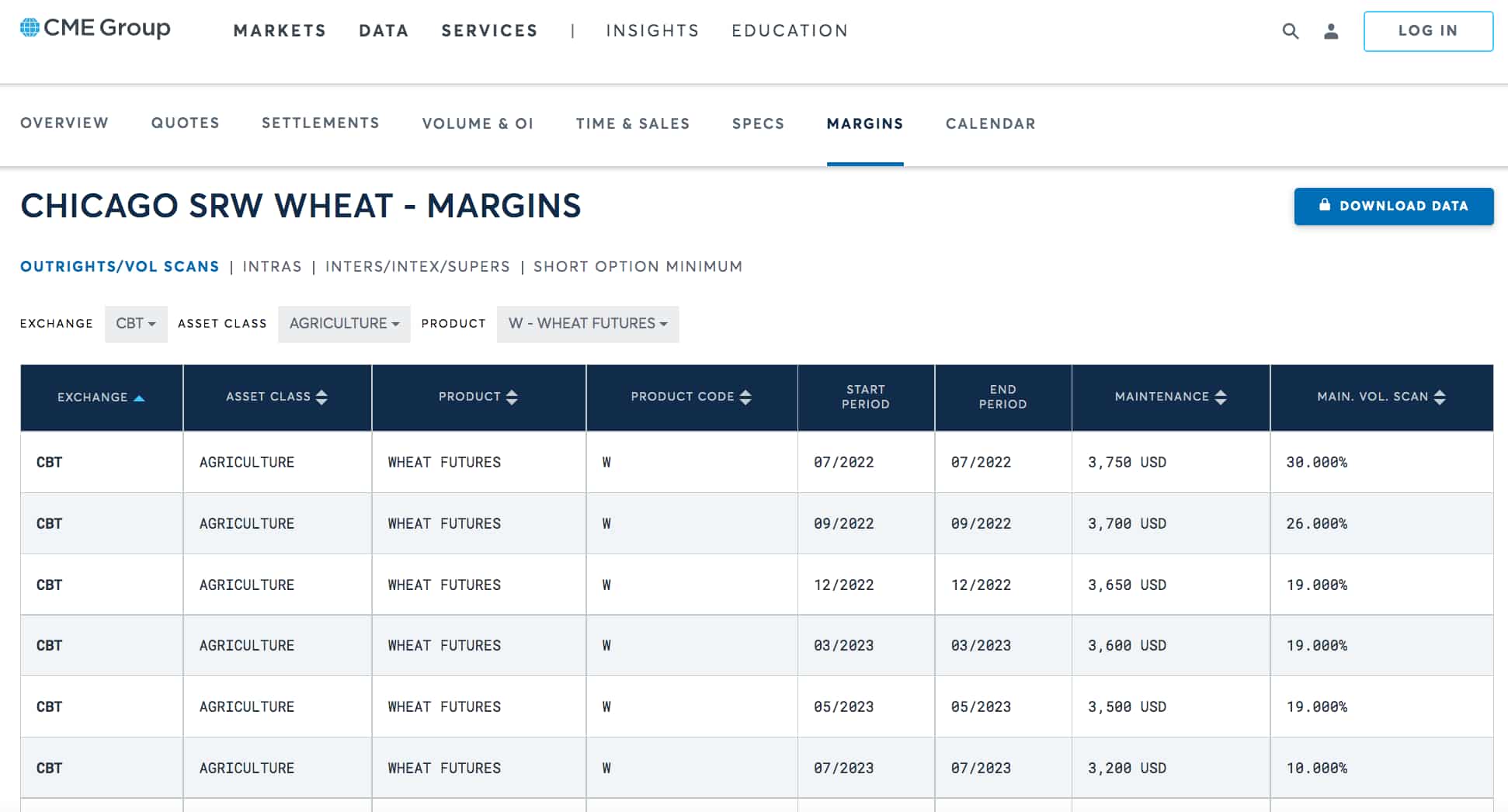
Task: Open the SHORT OPTION MINIMUM link
Action: coord(638,266)
